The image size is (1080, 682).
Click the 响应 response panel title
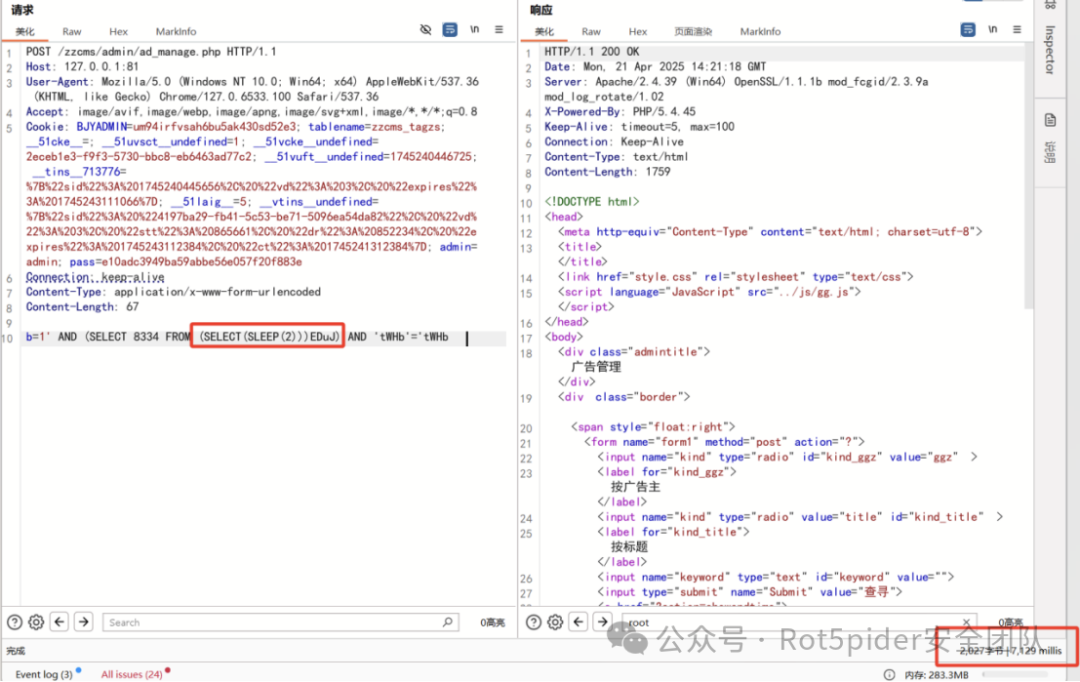pos(541,10)
